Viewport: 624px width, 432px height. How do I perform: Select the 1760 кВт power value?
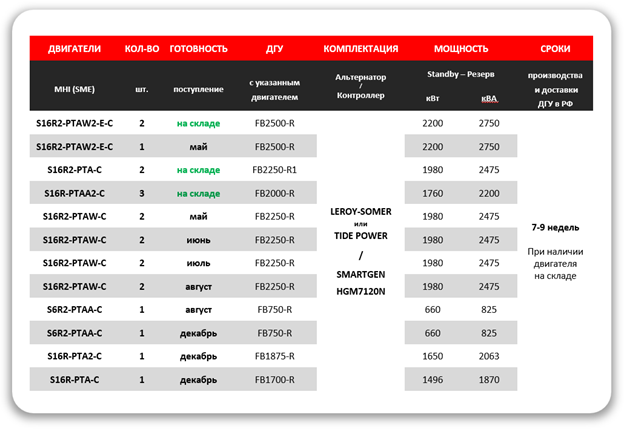click(432, 192)
